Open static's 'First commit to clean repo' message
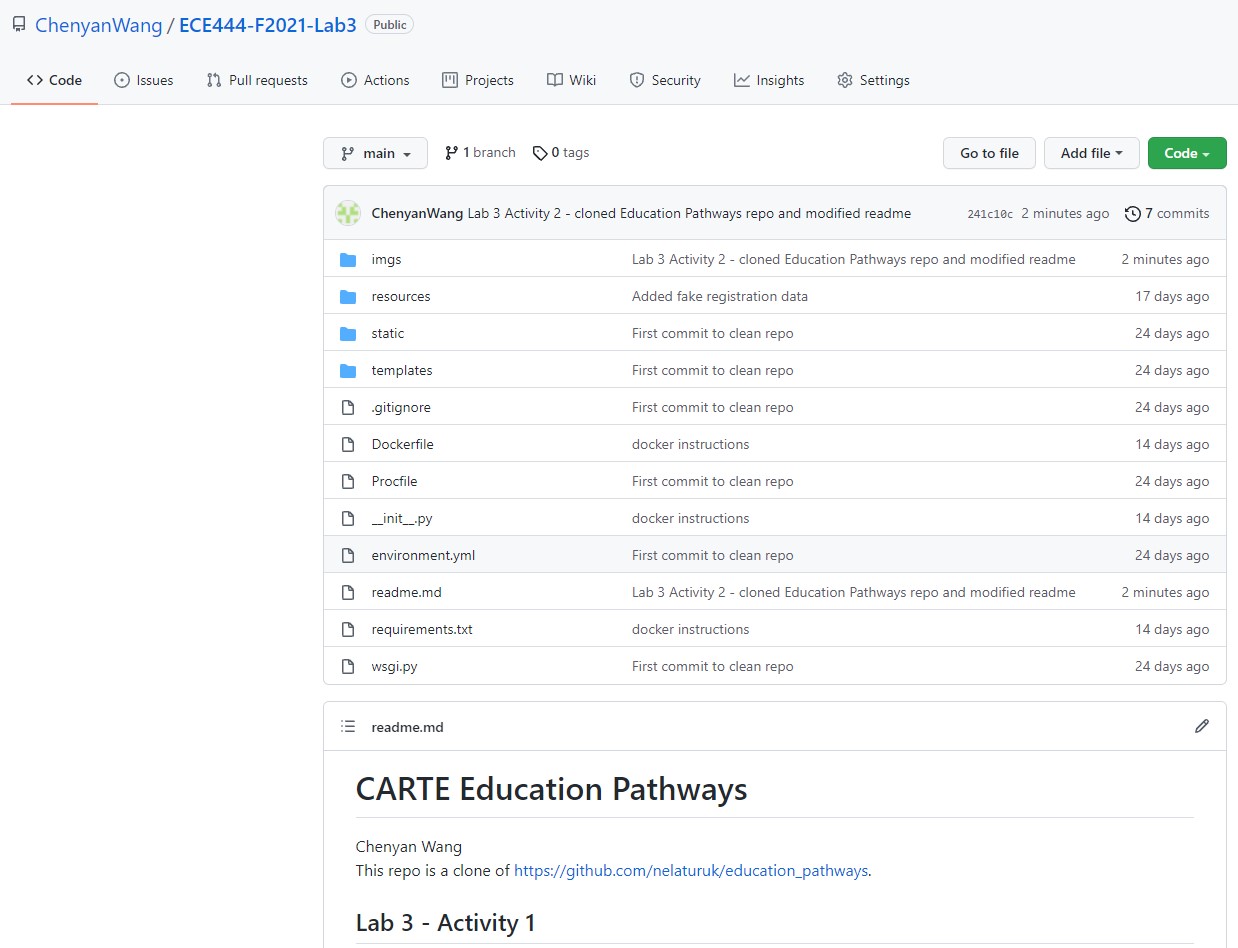Screen dimensions: 1238x948 click(712, 333)
